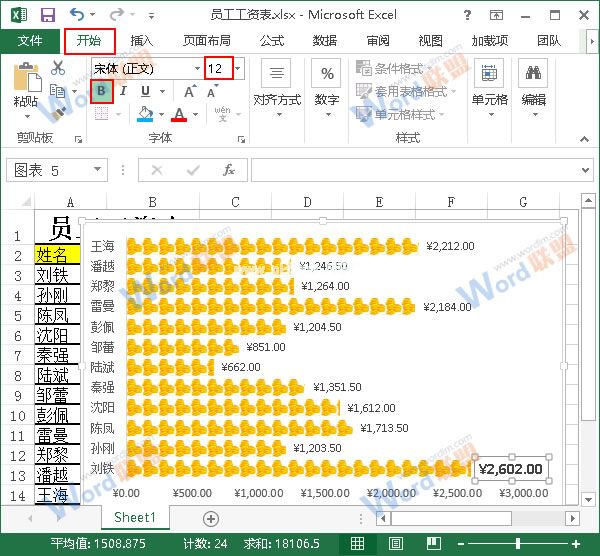Expand the font size dropdown arrow
Image resolution: width=600 pixels, height=556 pixels.
pyautogui.click(x=238, y=68)
